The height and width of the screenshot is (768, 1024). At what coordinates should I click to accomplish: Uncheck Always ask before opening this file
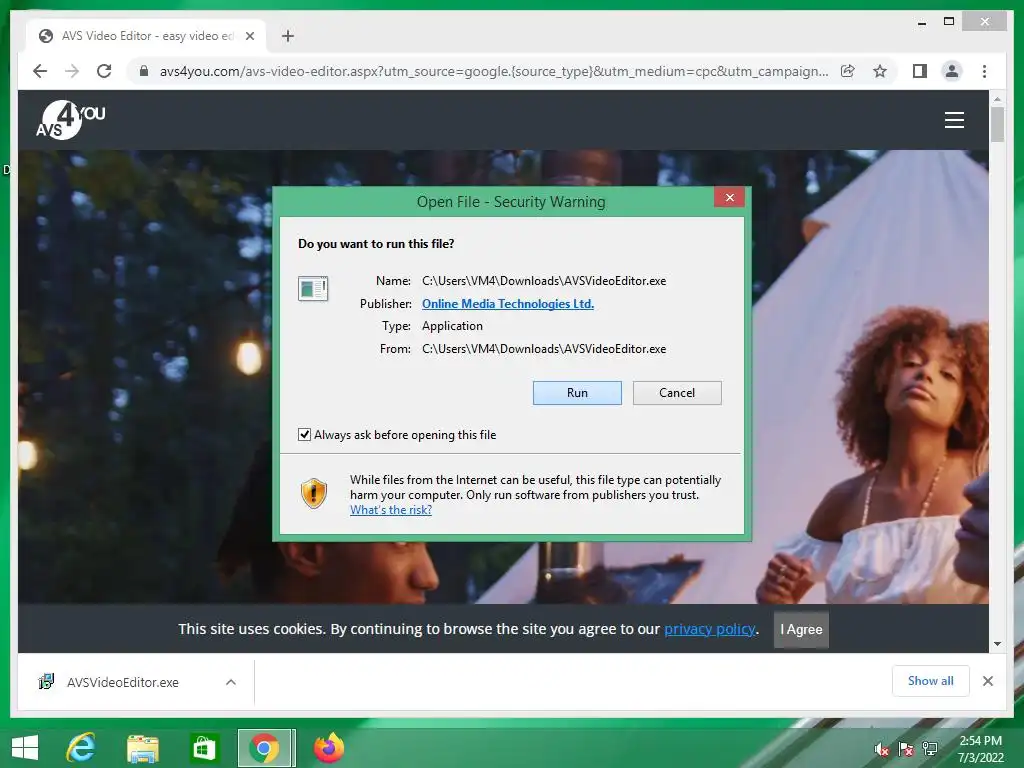pos(304,435)
